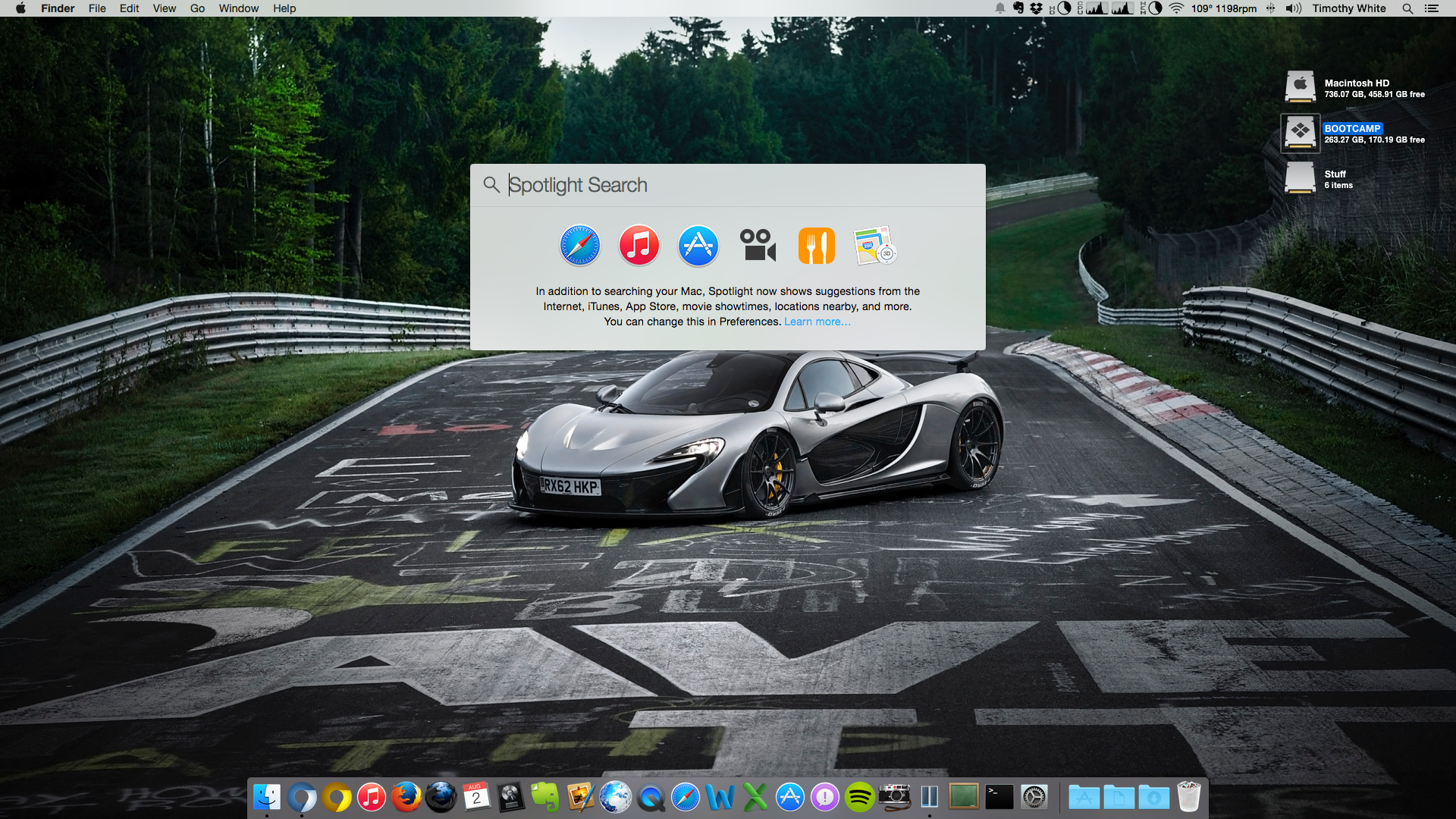Screen dimensions: 1456x819
Task: Click the Safari compass icon in Spotlight
Action: pos(580,246)
